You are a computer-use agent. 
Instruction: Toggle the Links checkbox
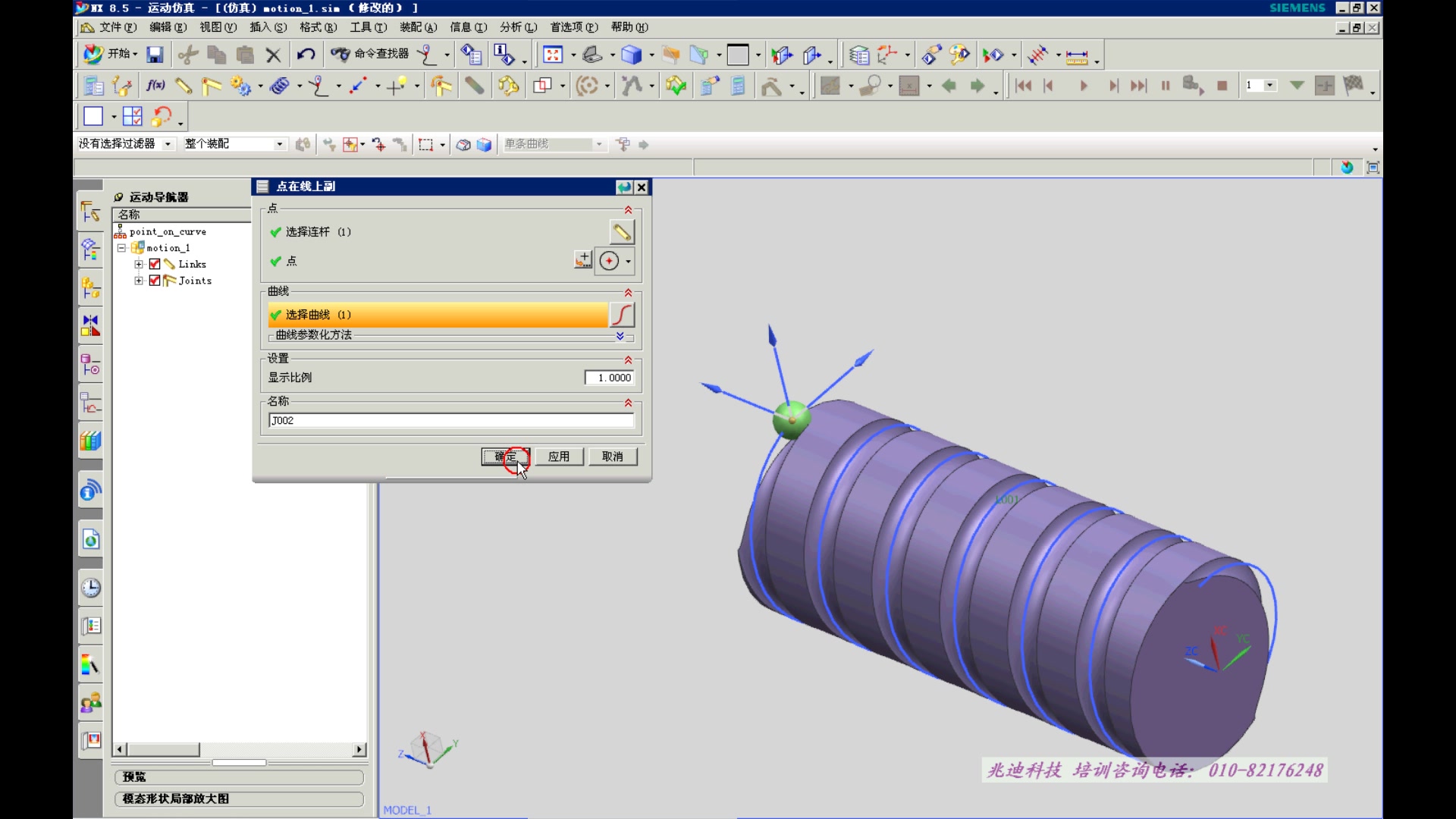[x=155, y=264]
